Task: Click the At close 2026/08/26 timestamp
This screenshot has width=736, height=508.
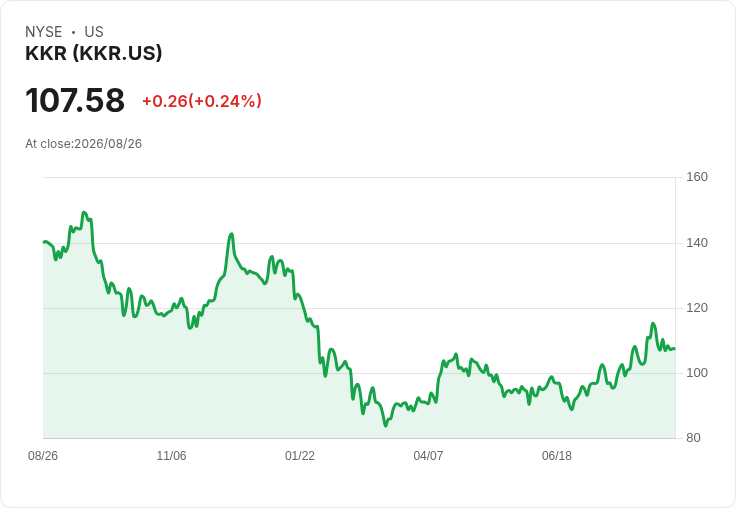Action: pyautogui.click(x=84, y=144)
